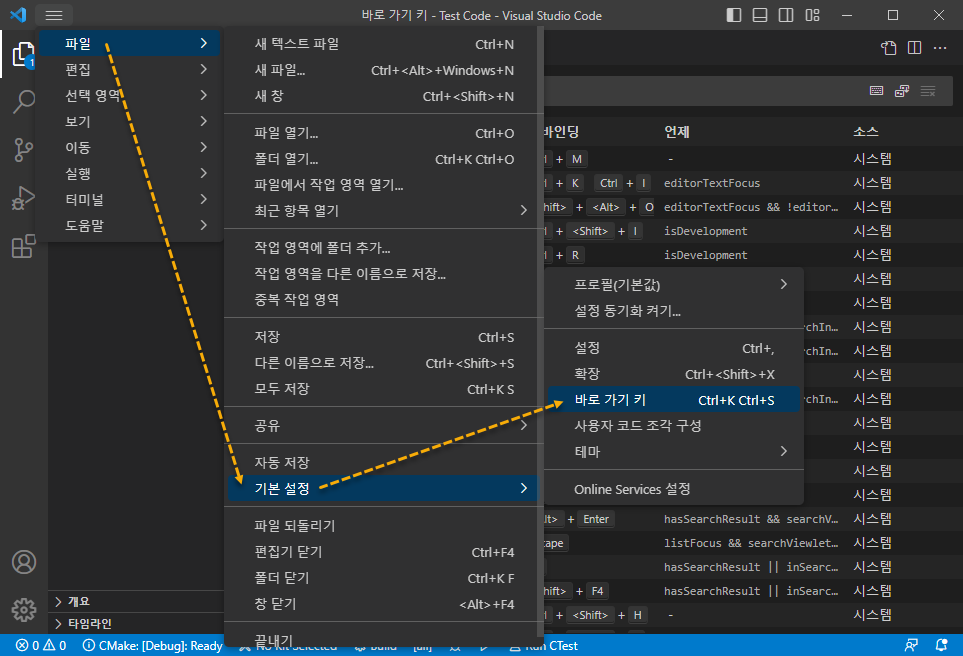Open the editor More Actions ellipsis

(x=940, y=48)
